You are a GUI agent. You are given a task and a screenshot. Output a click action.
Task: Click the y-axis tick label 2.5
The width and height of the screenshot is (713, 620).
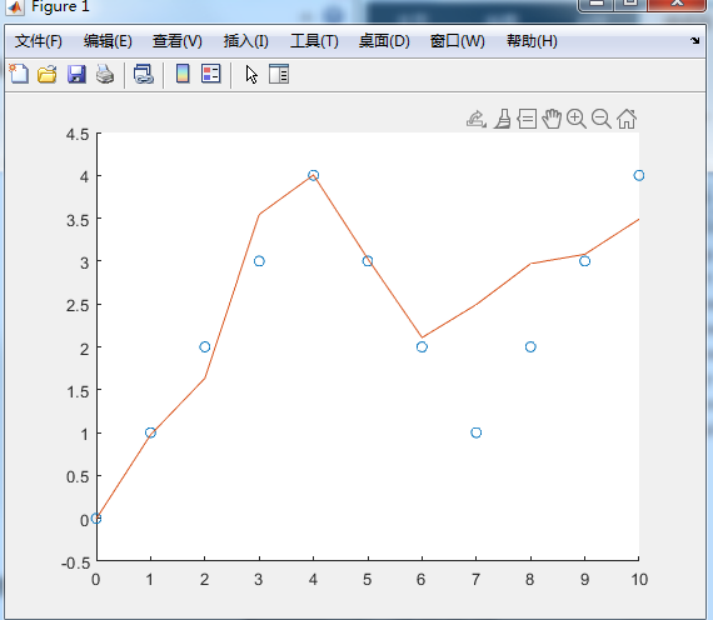pos(78,306)
